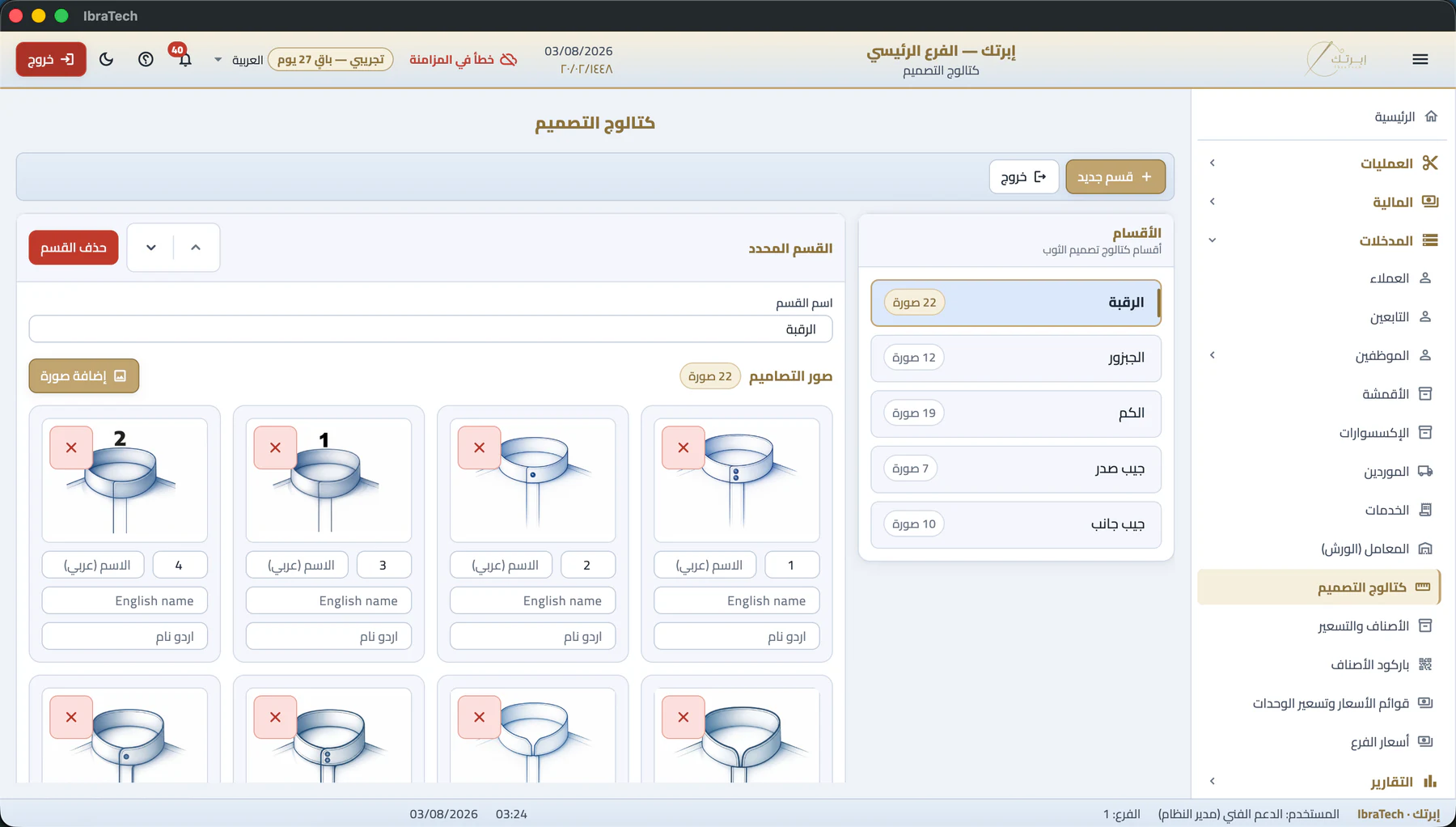
Task: Open the العربية language dropdown
Action: click(x=239, y=59)
